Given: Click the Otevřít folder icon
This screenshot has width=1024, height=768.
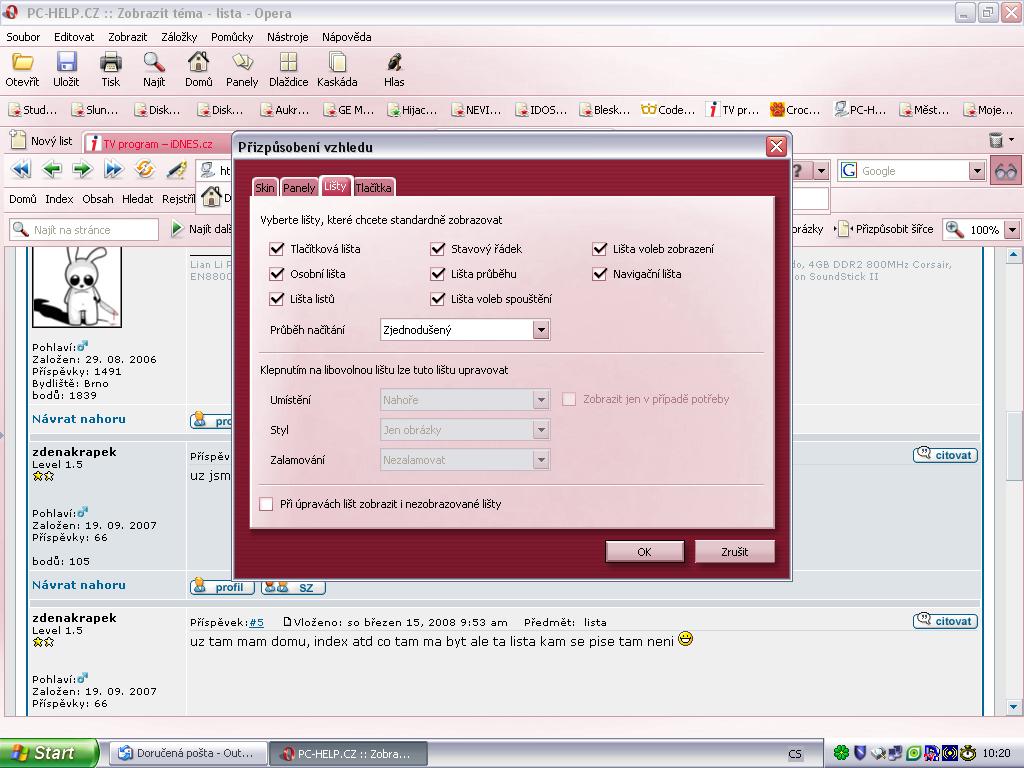Looking at the screenshot, I should pyautogui.click(x=22, y=63).
